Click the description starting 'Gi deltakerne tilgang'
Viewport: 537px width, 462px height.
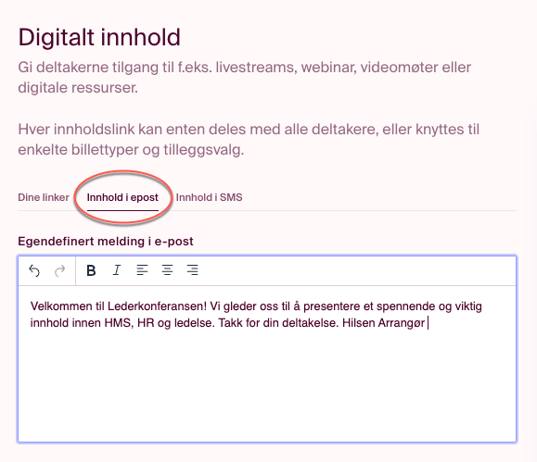[245, 77]
